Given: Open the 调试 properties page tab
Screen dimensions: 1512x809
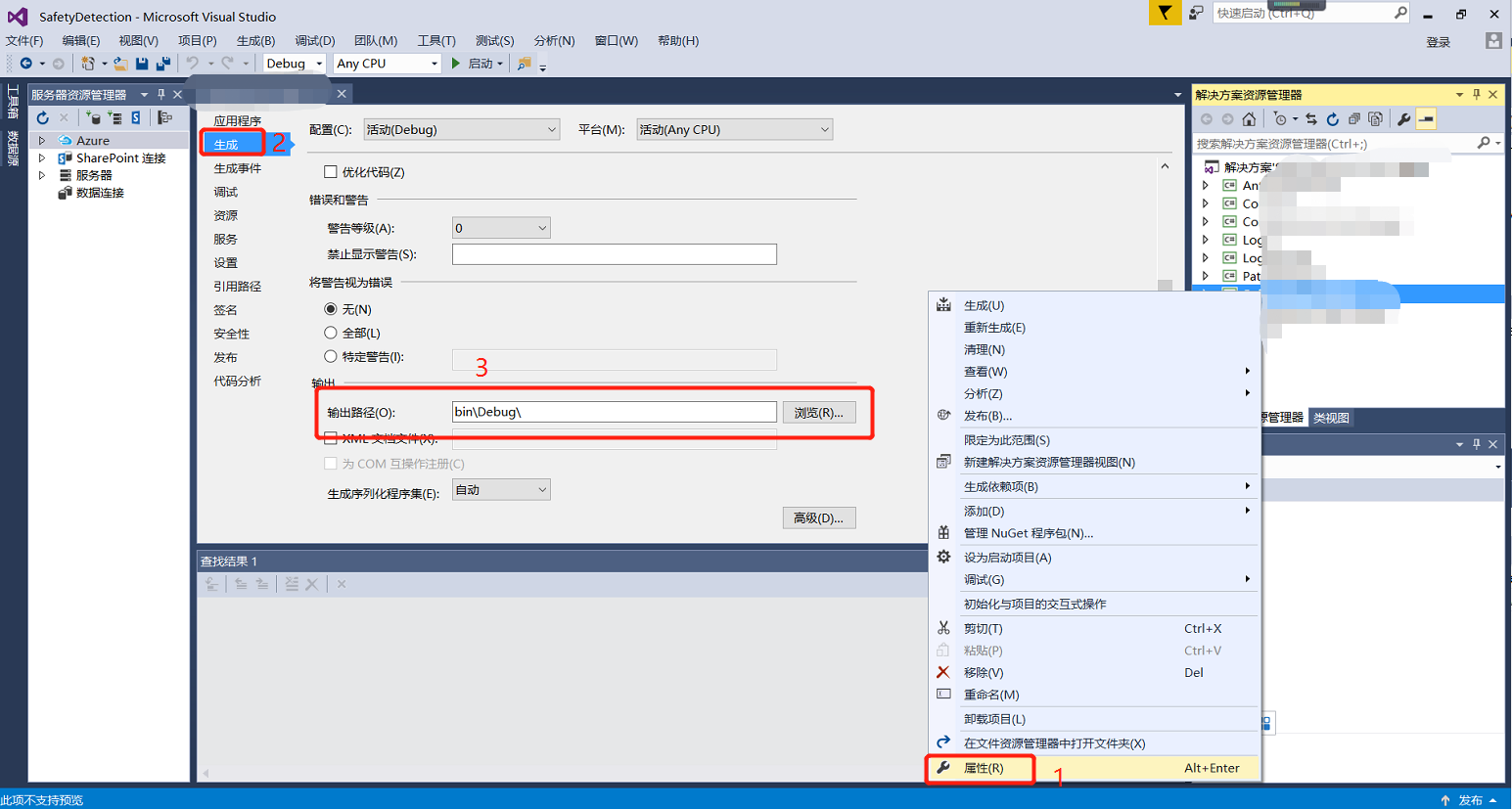Looking at the screenshot, I should coord(226,192).
